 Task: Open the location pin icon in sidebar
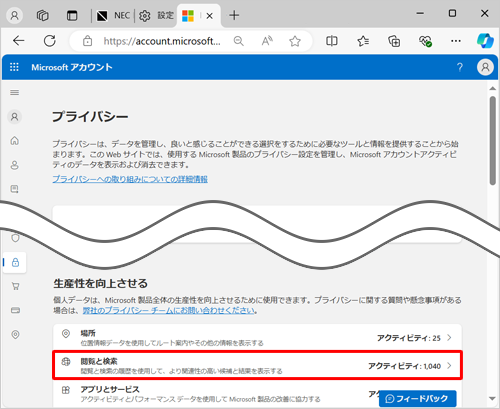tap(15, 334)
